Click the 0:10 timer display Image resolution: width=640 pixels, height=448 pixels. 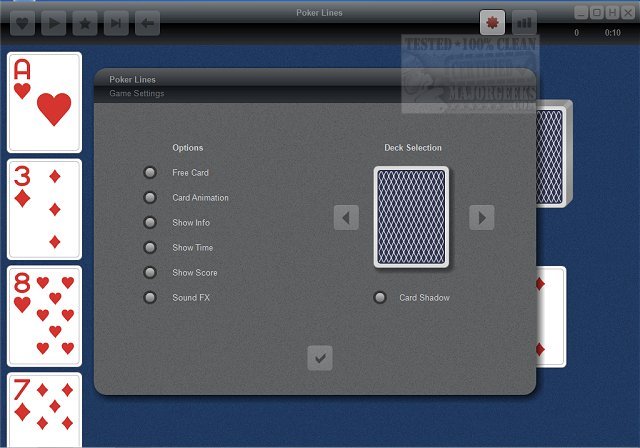[613, 33]
